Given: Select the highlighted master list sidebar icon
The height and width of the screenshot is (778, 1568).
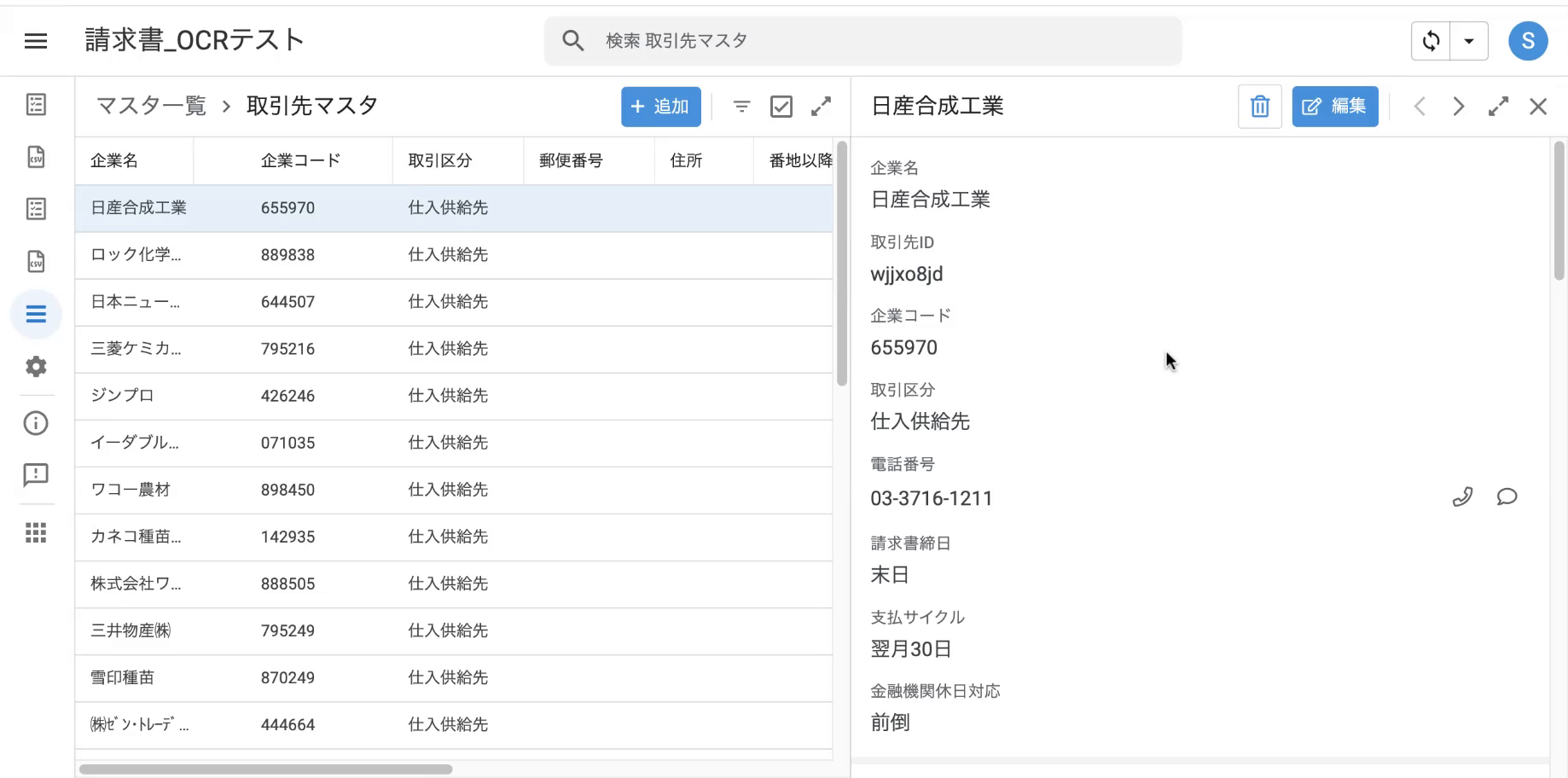Looking at the screenshot, I should pos(36,315).
